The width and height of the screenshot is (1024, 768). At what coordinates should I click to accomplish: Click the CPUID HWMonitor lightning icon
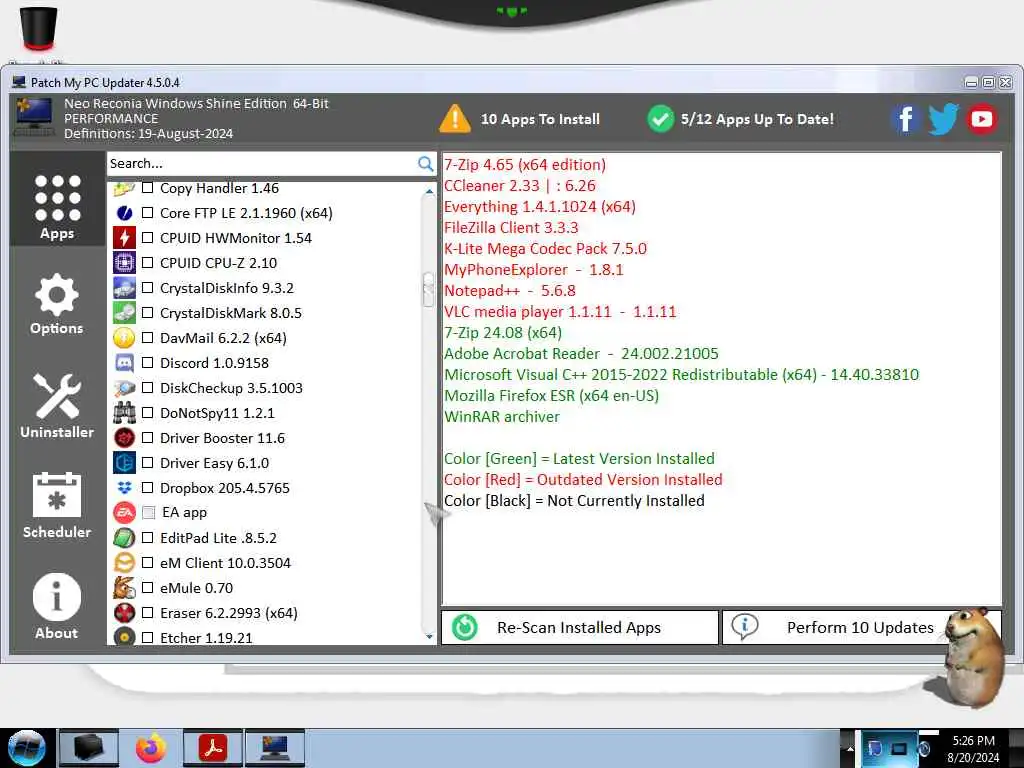(124, 238)
